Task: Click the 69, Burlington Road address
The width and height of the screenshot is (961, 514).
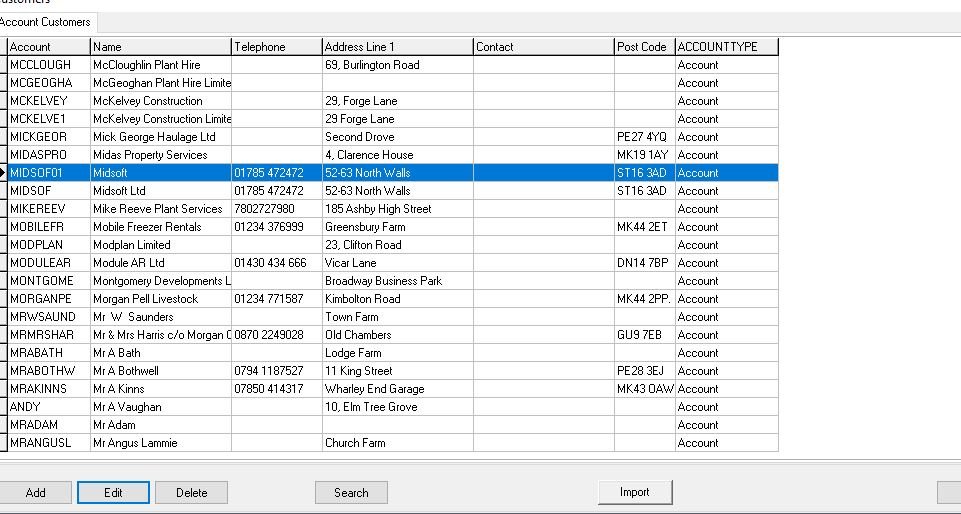Action: (x=398, y=65)
